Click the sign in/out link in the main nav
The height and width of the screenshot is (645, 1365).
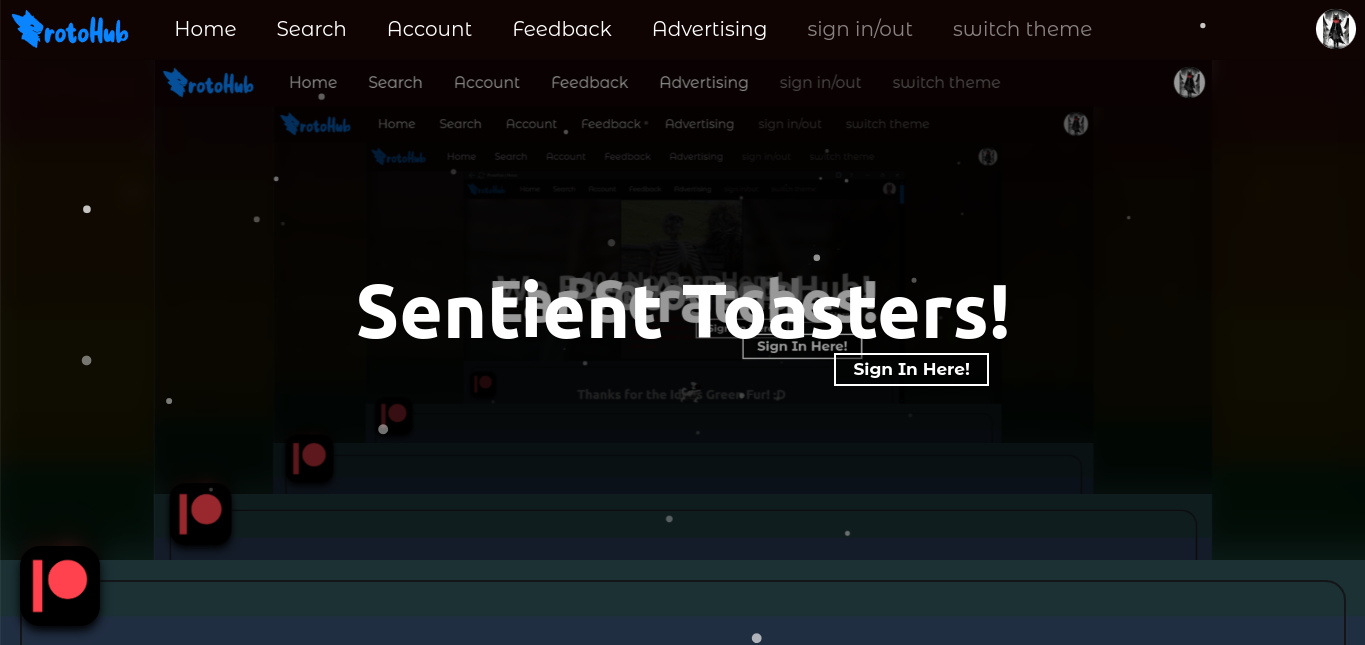(860, 29)
